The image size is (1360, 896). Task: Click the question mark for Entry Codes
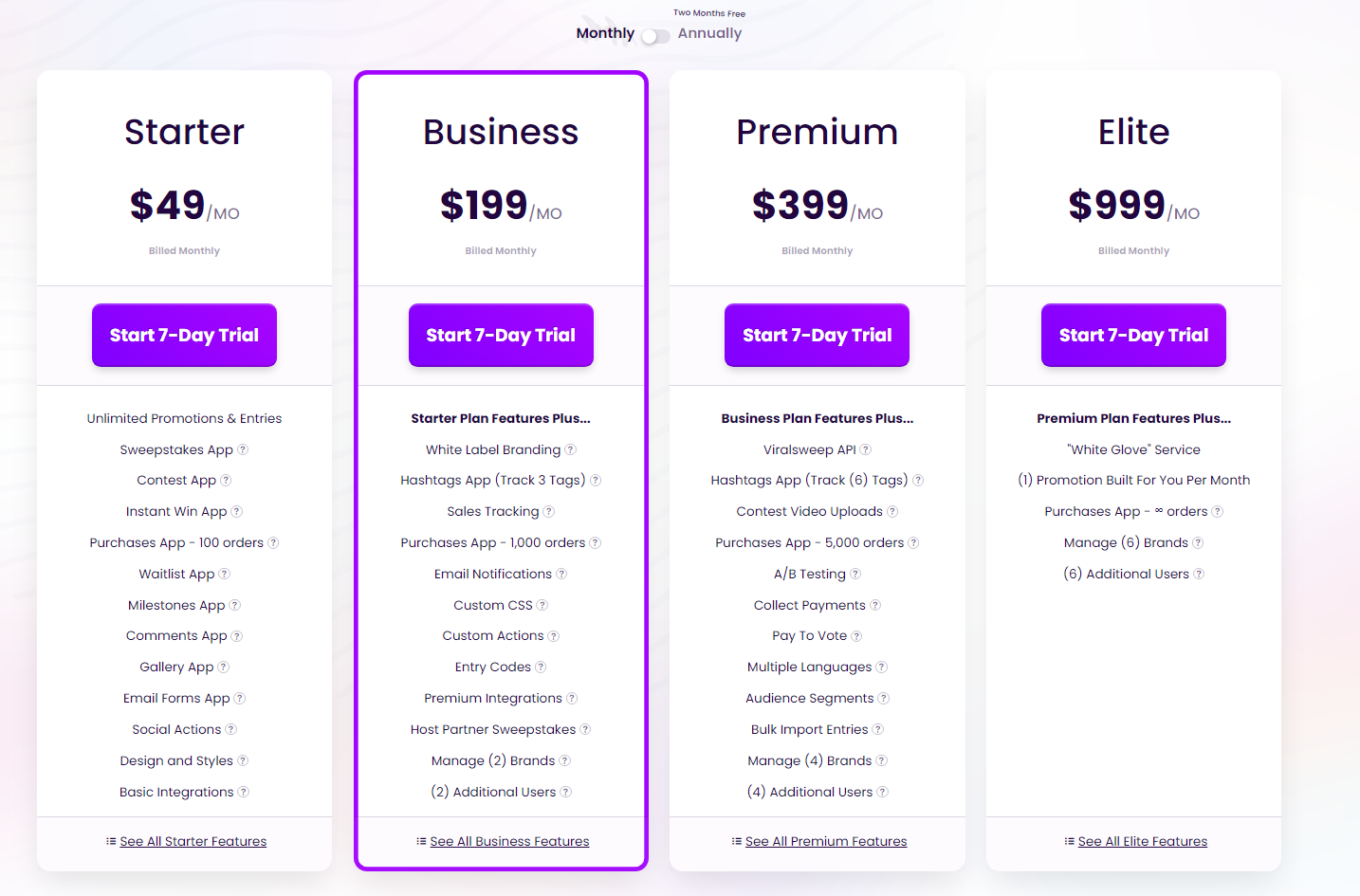pyautogui.click(x=541, y=667)
